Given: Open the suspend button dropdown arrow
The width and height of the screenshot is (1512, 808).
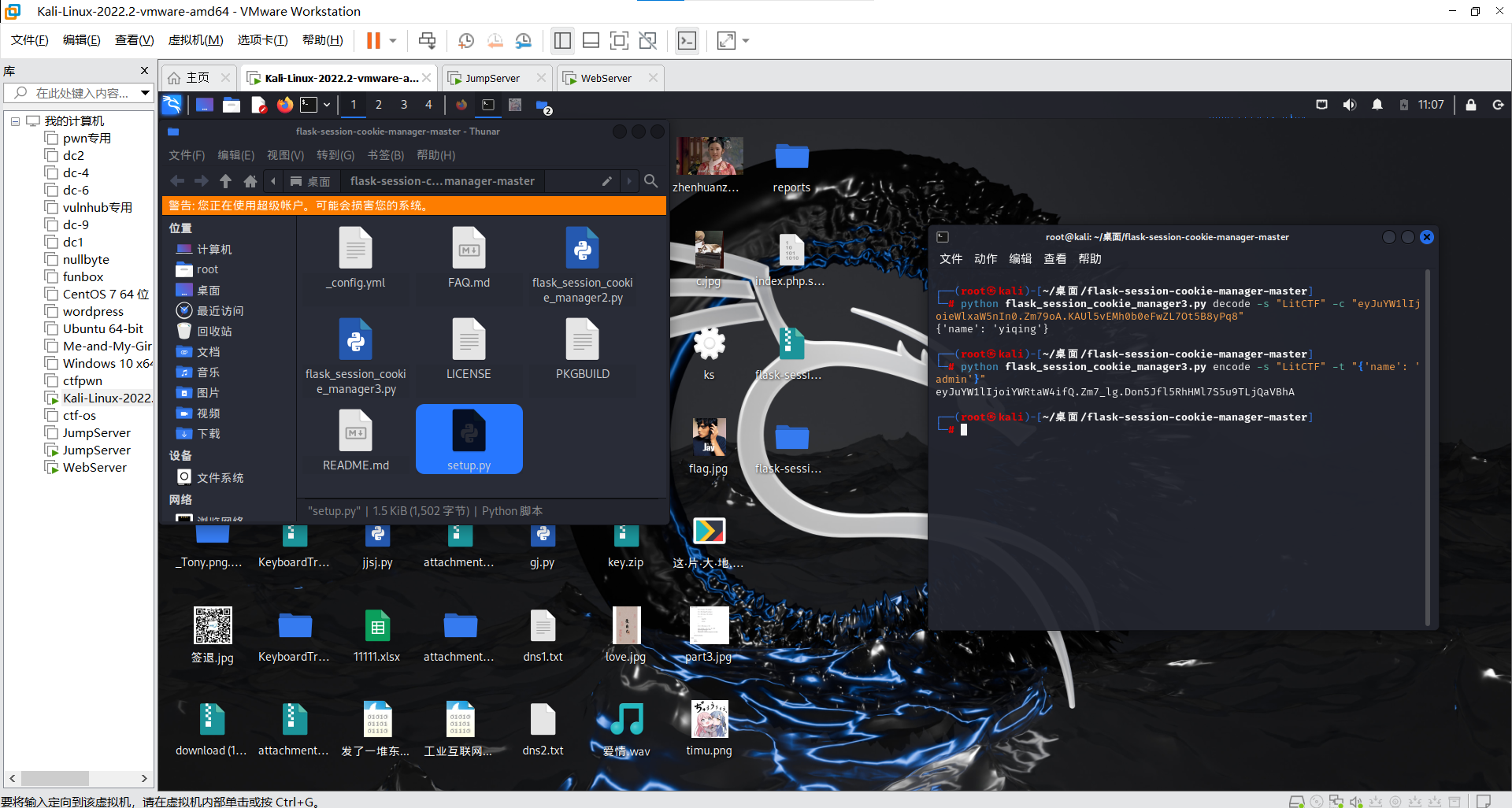Looking at the screenshot, I should click(x=393, y=40).
